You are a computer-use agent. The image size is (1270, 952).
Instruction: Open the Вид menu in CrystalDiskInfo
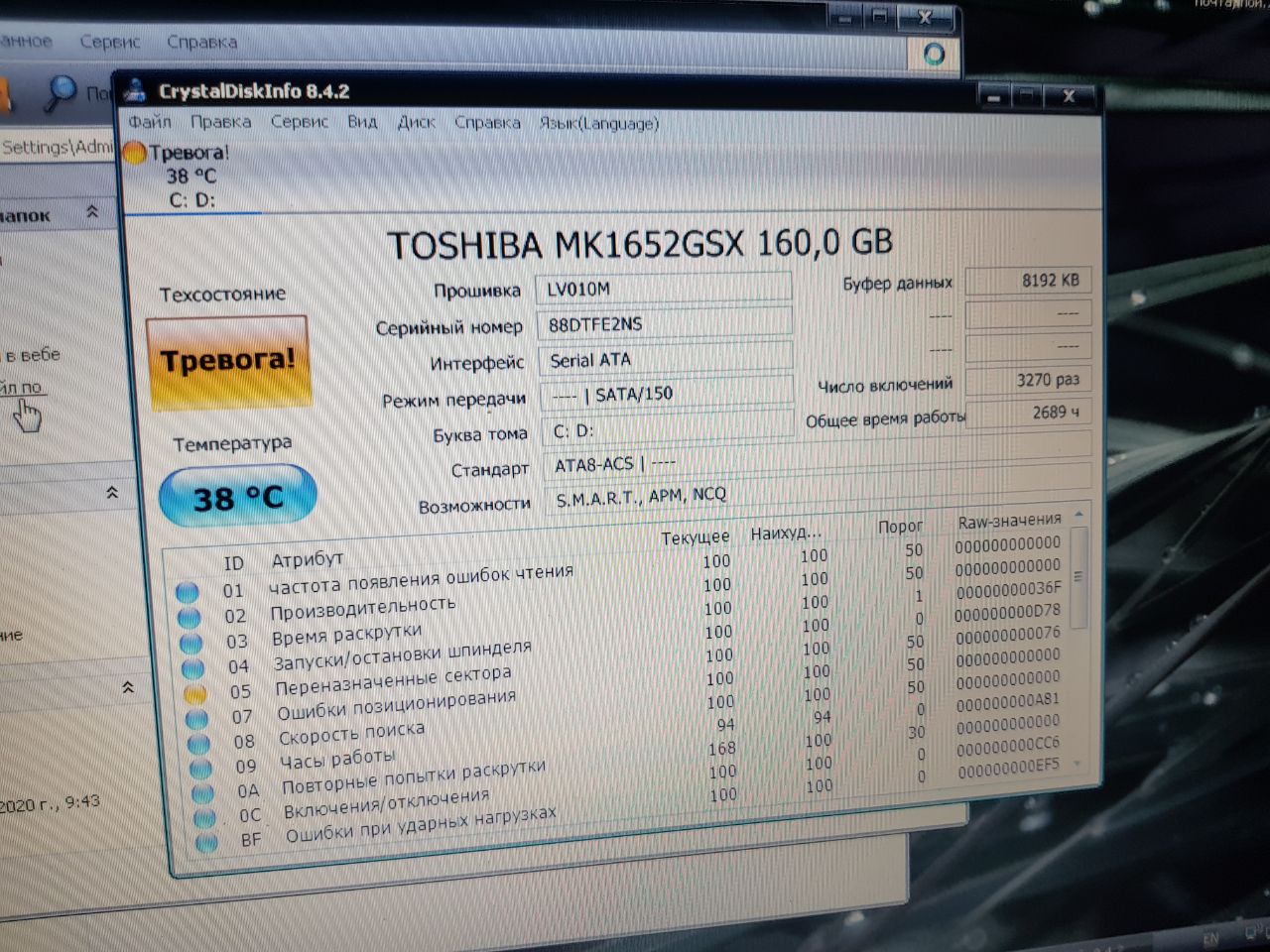coord(362,122)
